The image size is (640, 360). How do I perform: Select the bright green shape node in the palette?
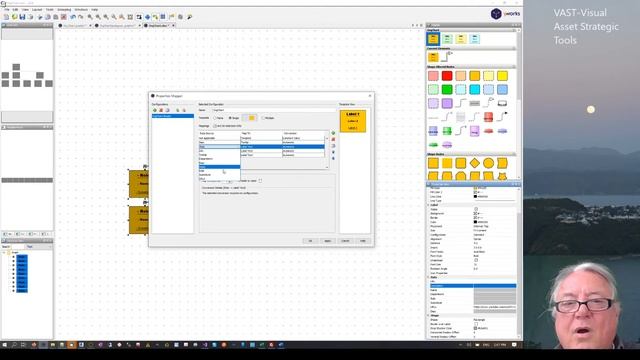[447, 89]
